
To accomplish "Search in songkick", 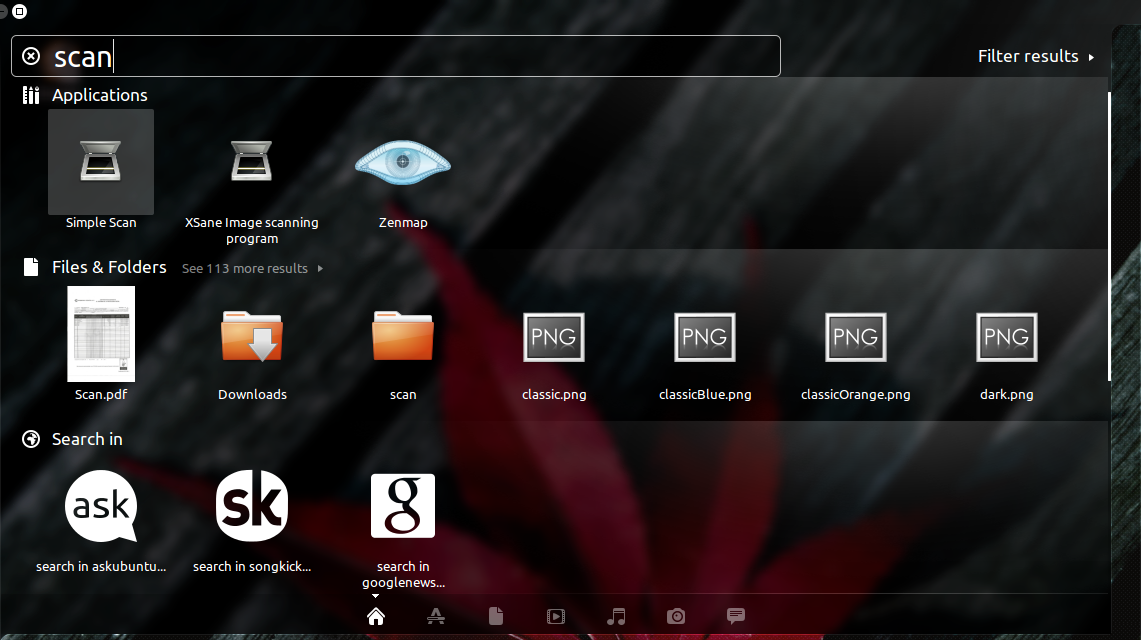I will (x=251, y=506).
